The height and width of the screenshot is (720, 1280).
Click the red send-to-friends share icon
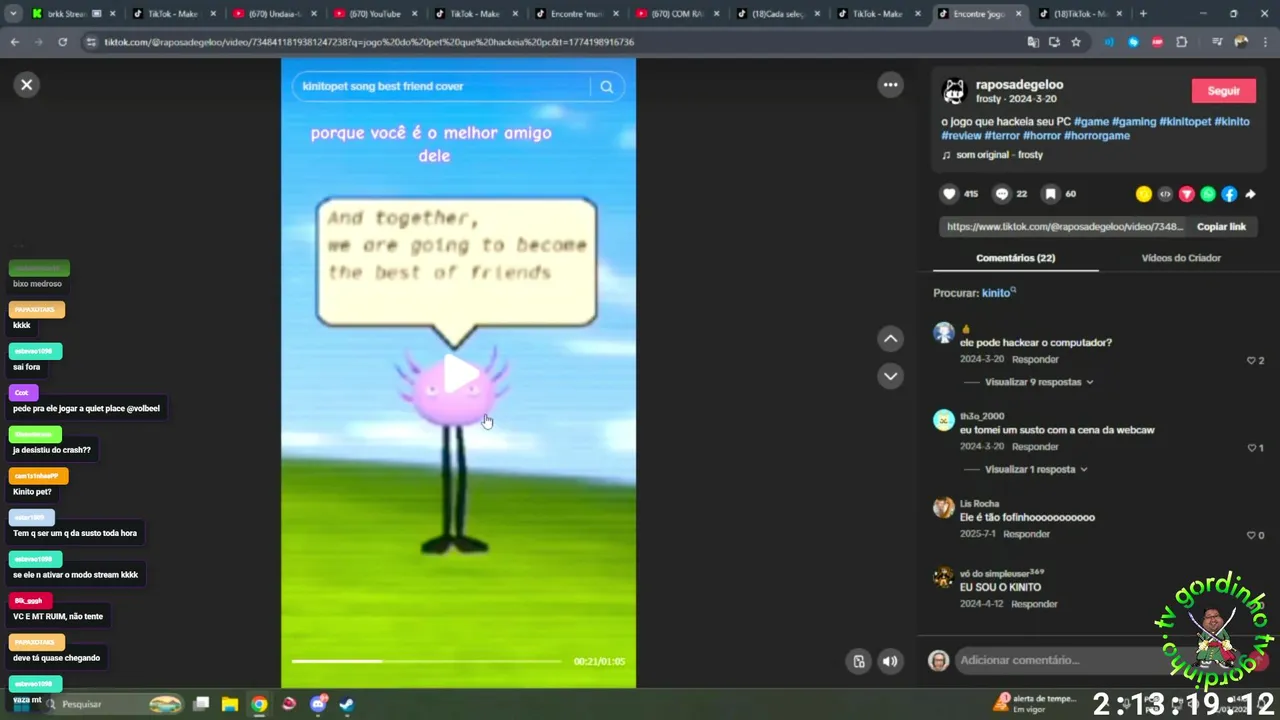(x=1187, y=194)
